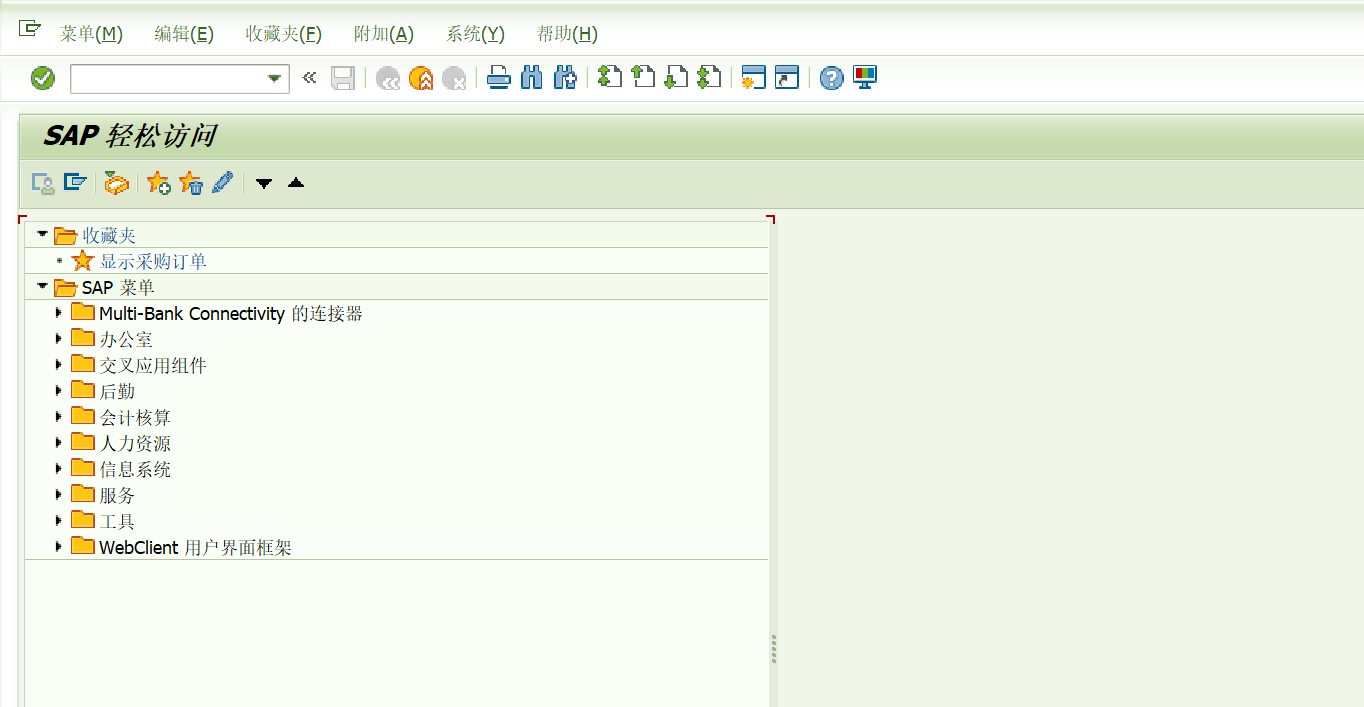
Task: Expand the 后勤 folder node
Action: 60,391
